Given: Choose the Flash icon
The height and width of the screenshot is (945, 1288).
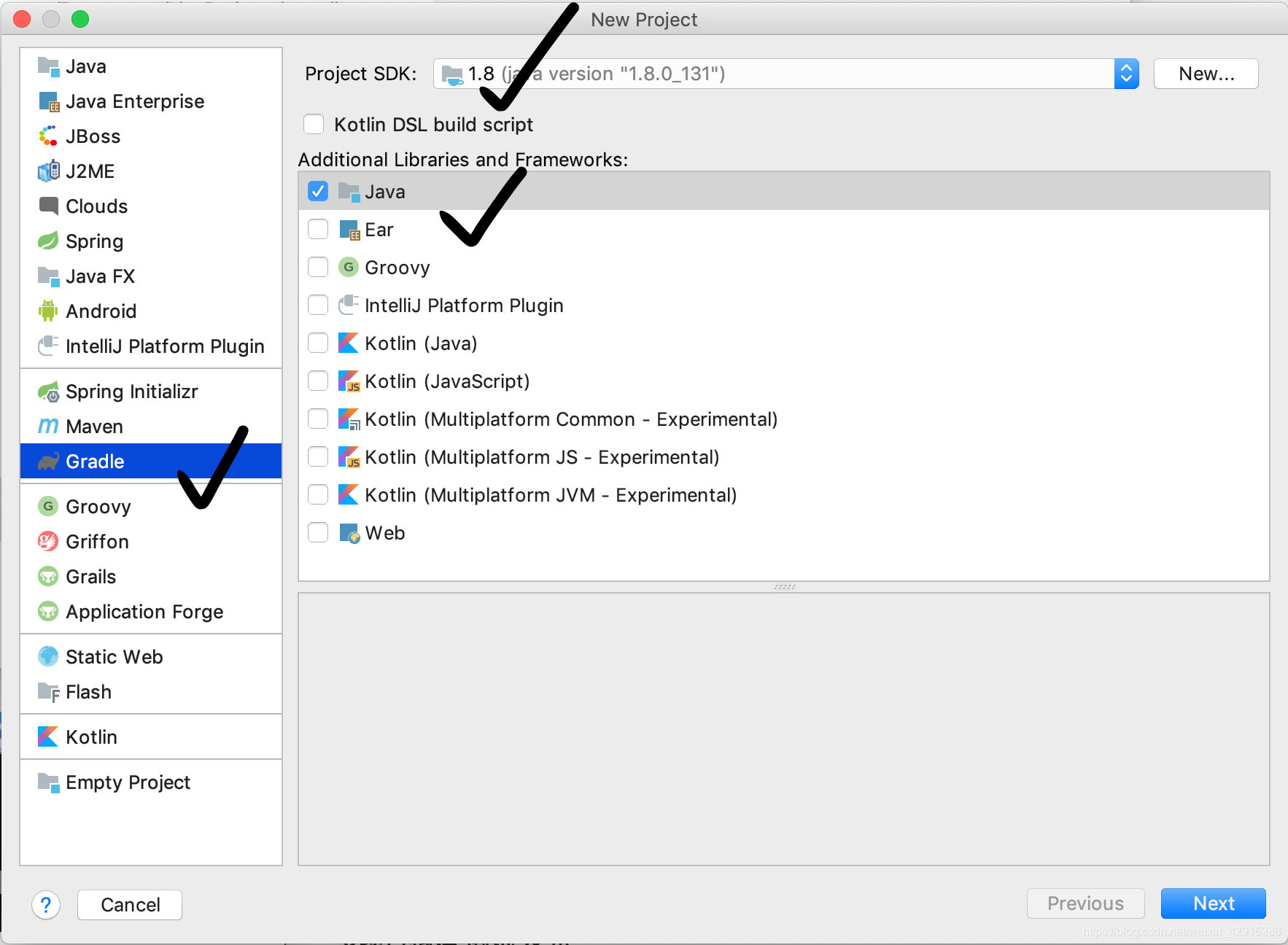Looking at the screenshot, I should 48,692.
